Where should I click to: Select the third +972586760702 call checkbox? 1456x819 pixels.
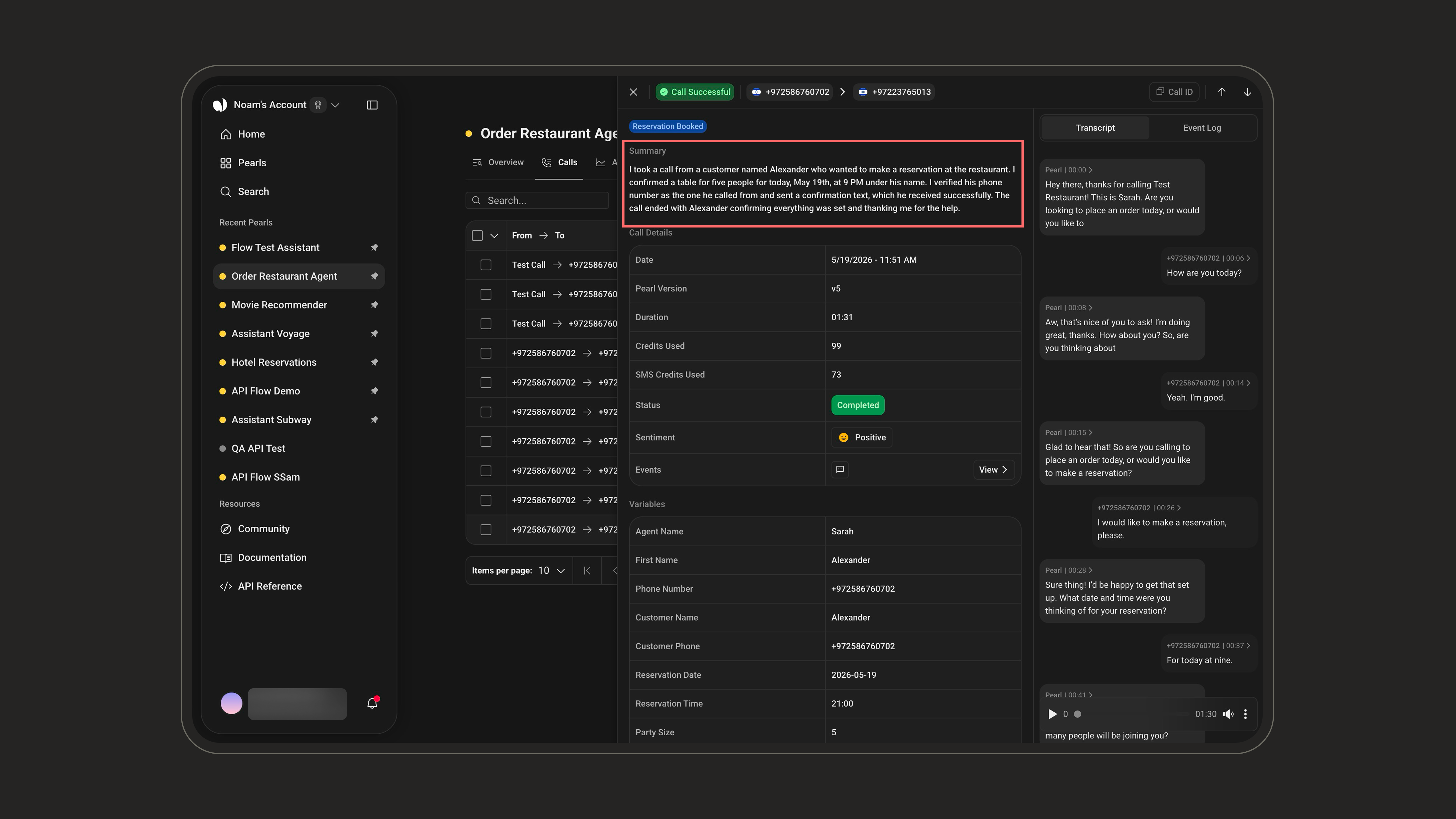pos(486,412)
